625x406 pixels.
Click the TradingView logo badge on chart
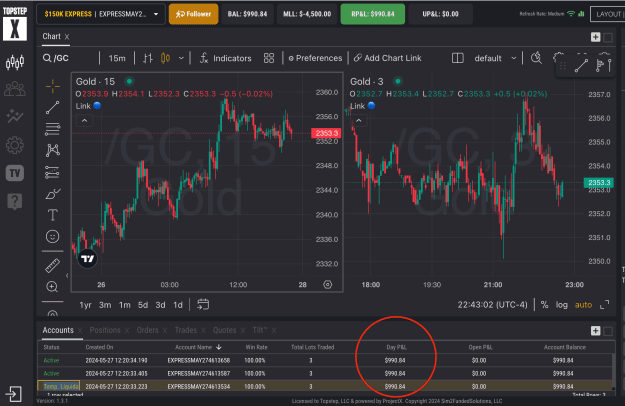click(x=87, y=259)
